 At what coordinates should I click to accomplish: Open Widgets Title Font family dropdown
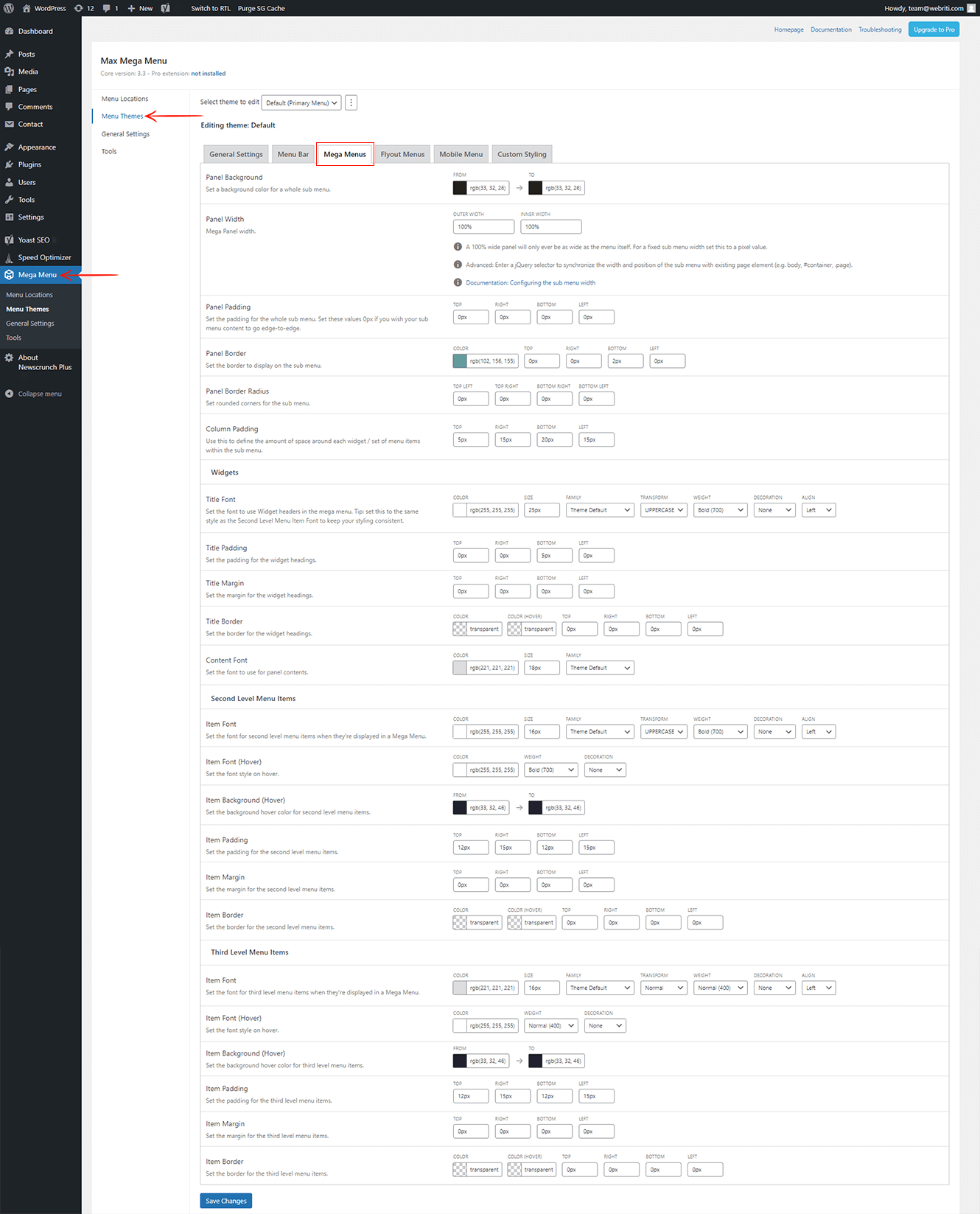(600, 510)
